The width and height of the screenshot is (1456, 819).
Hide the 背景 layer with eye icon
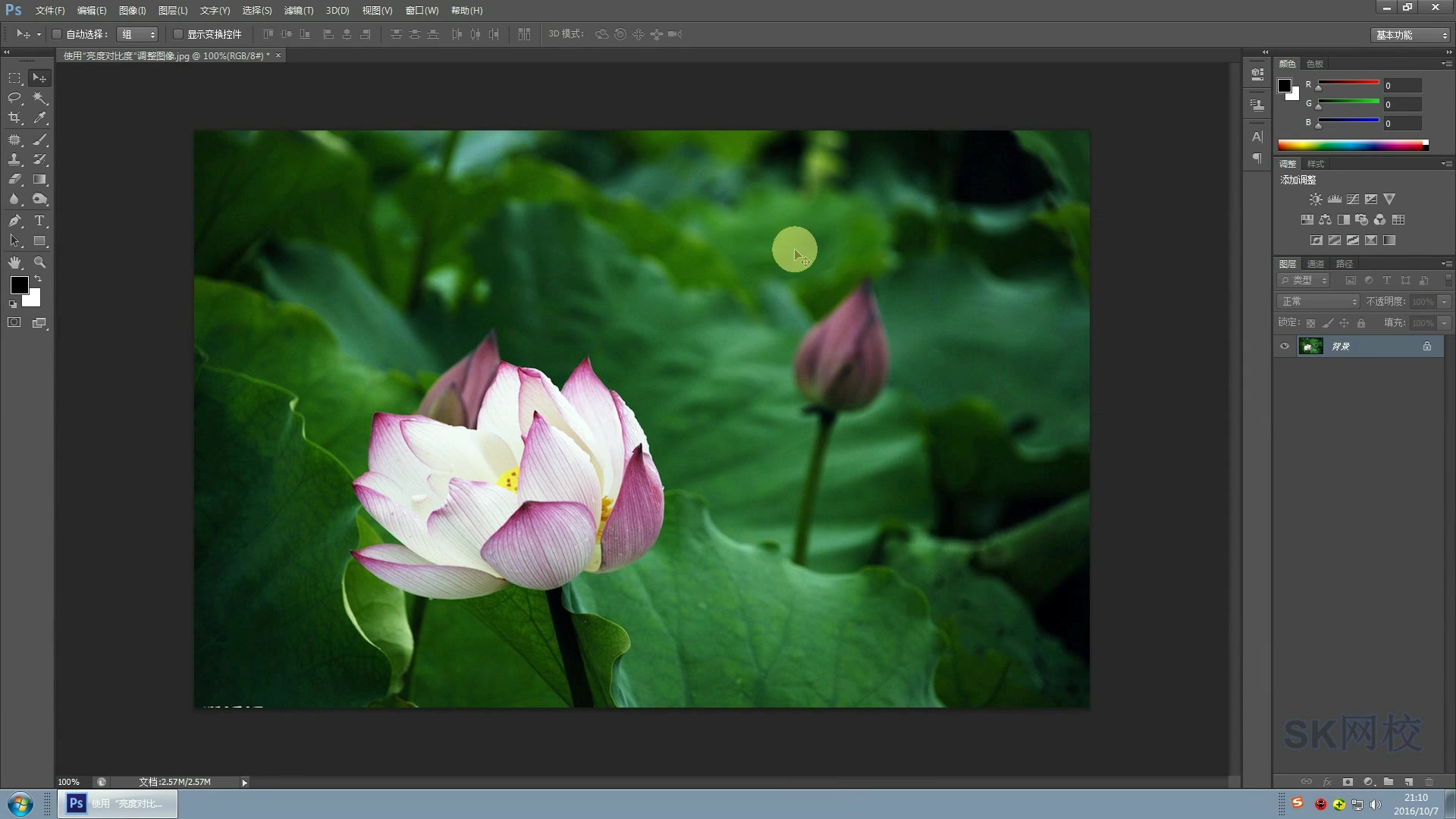[x=1285, y=347]
